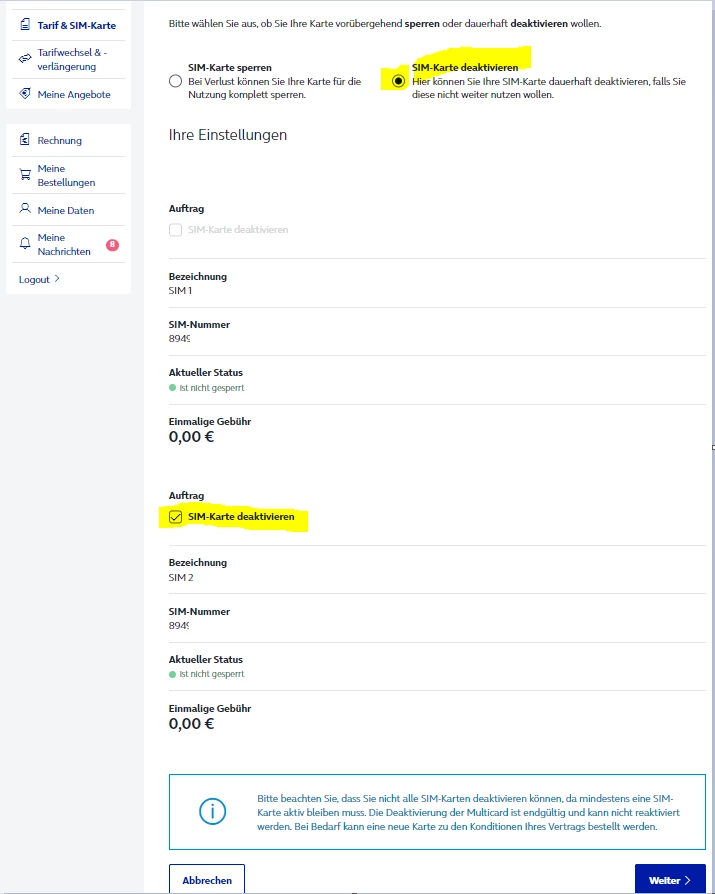
Task: Open Meine Bestellungen in sidebar
Action: click(68, 176)
